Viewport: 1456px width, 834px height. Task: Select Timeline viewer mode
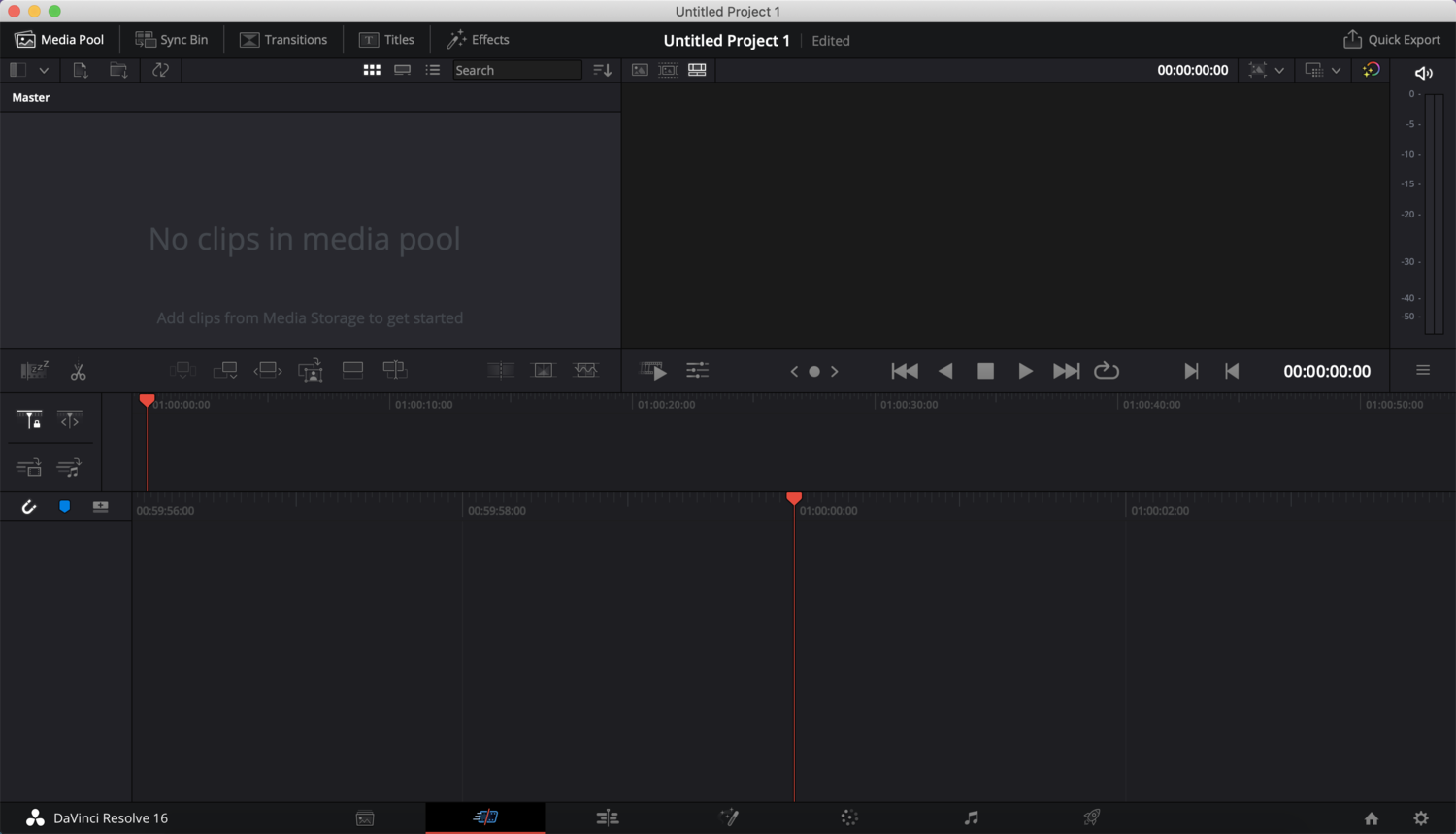[x=697, y=70]
